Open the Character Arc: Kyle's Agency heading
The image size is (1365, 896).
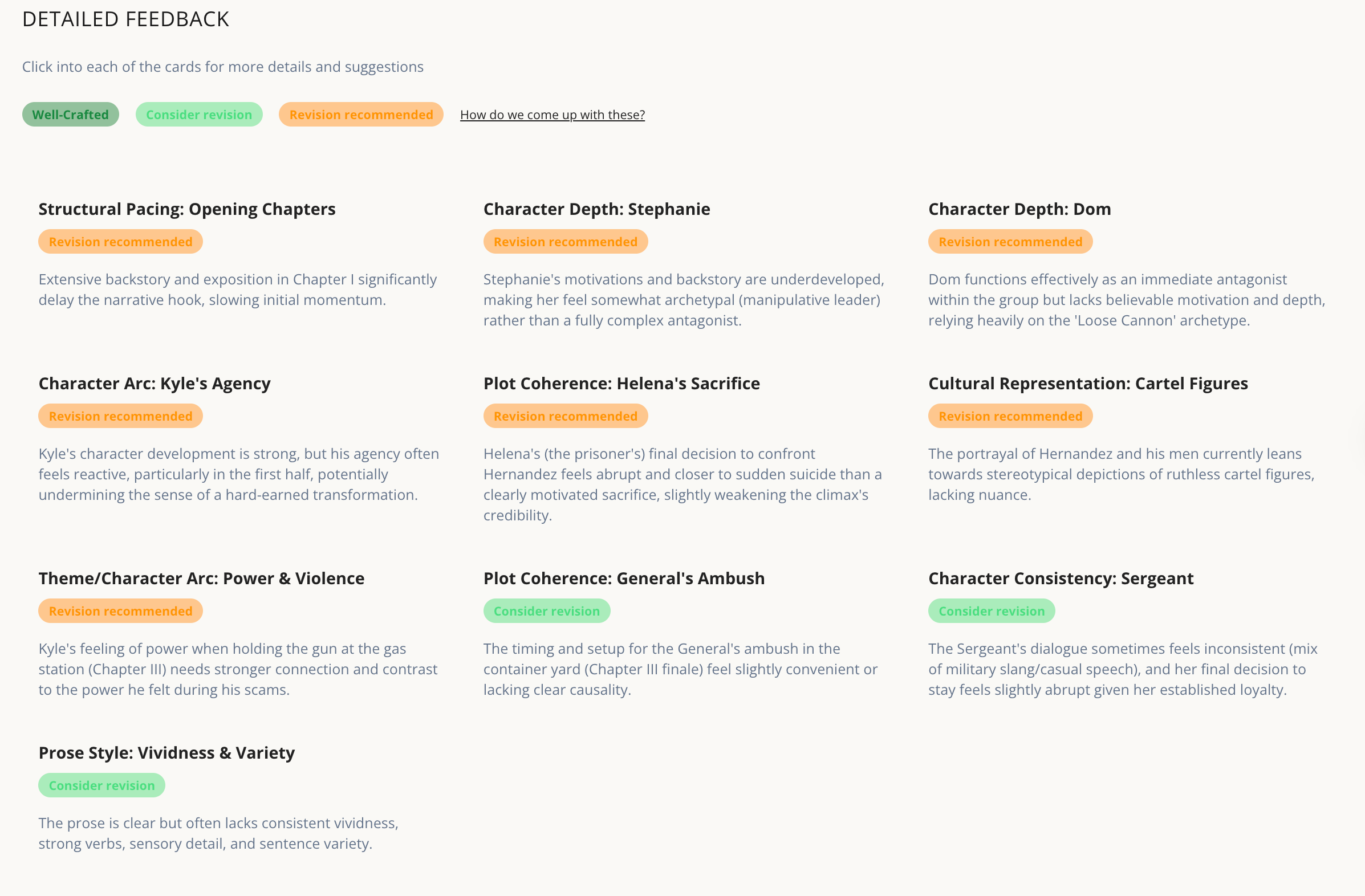point(155,384)
